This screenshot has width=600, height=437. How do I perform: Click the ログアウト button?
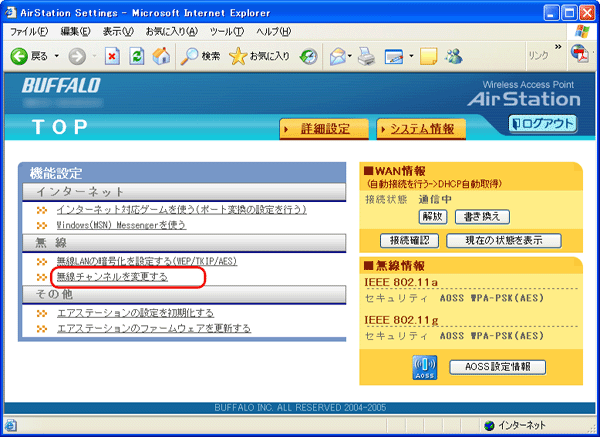[x=543, y=124]
